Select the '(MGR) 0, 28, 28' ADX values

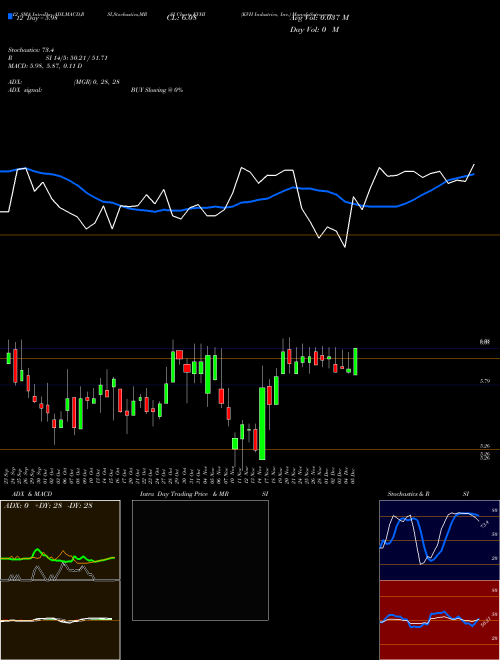tap(96, 82)
